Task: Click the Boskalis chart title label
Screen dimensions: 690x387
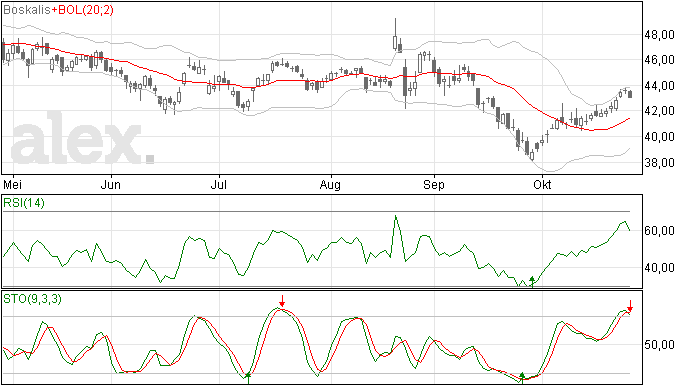Action: [27, 10]
